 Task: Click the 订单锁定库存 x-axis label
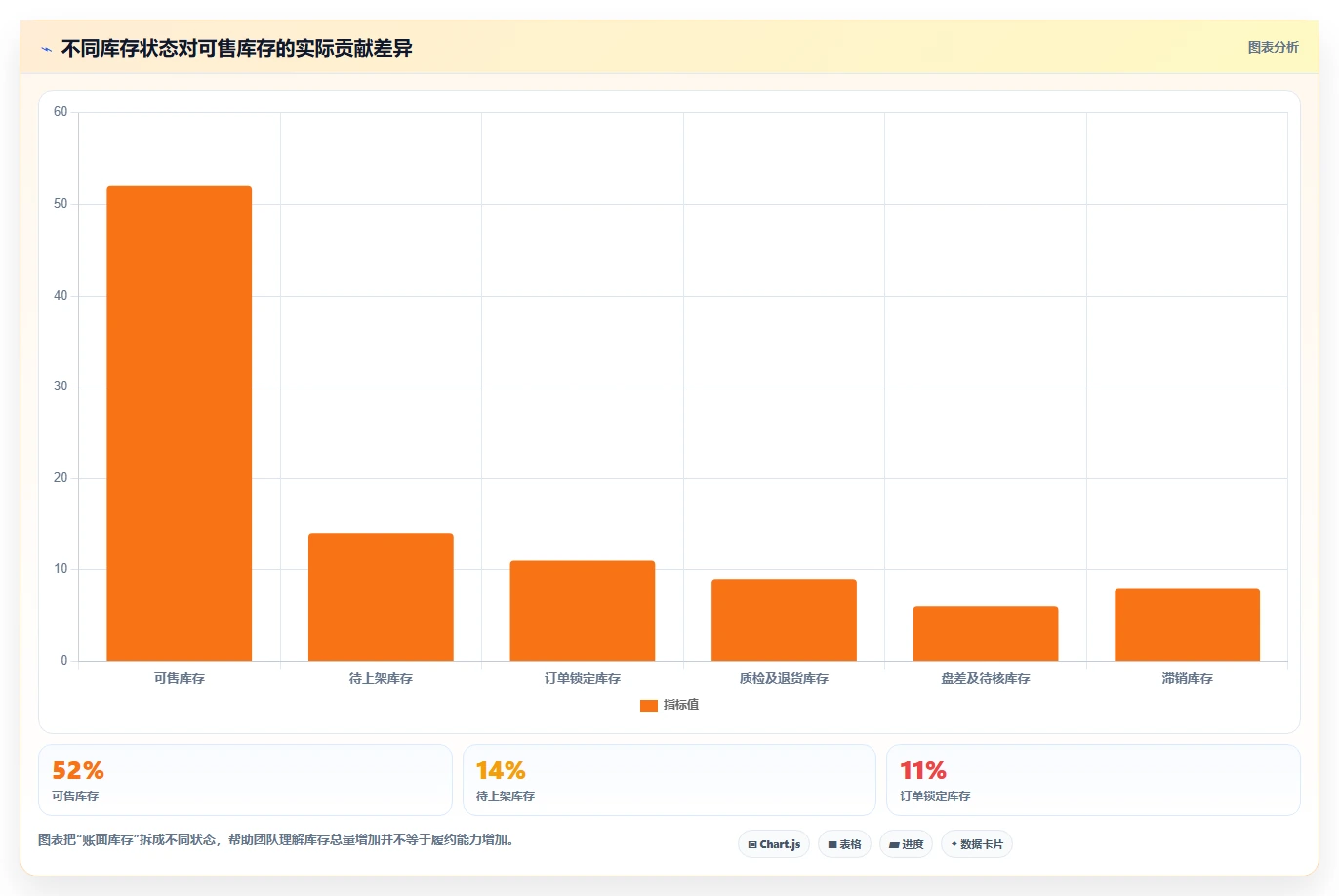[x=583, y=678]
